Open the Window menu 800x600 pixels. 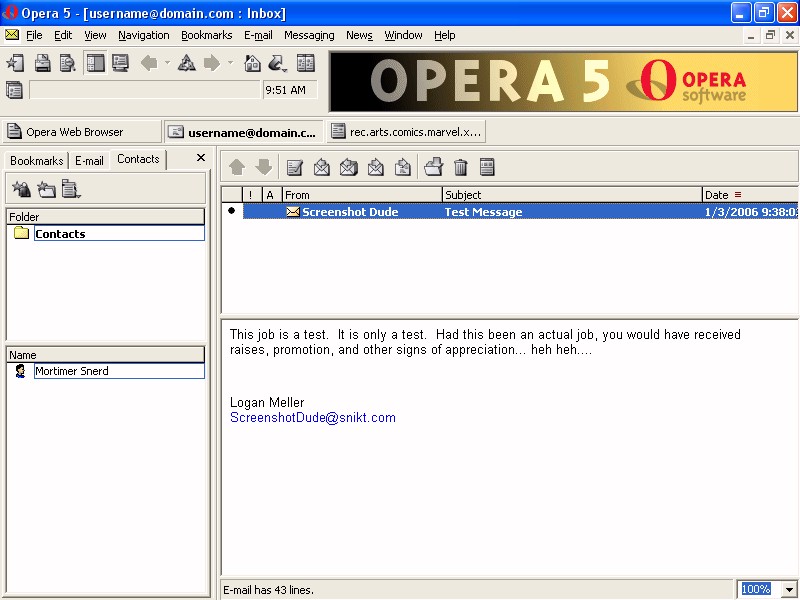coord(403,35)
